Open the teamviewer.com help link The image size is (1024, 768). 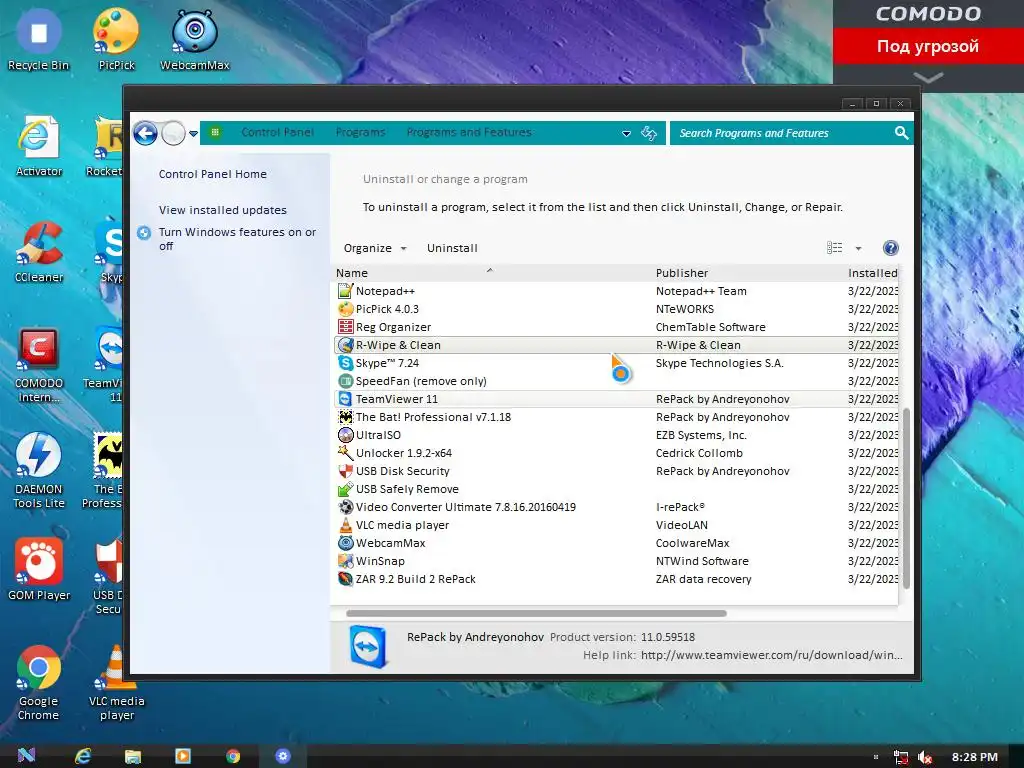[x=771, y=655]
